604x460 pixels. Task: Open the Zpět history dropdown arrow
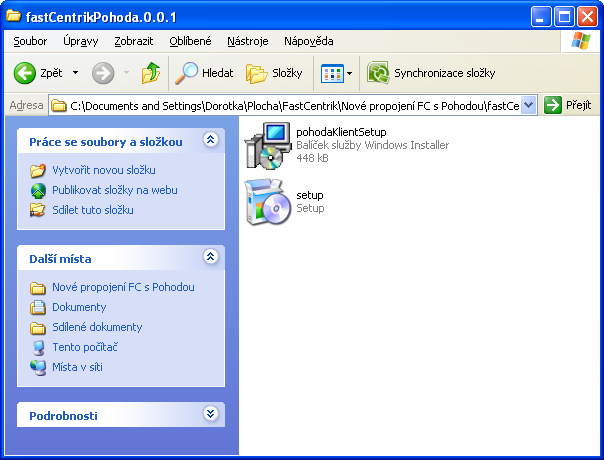click(x=76, y=72)
